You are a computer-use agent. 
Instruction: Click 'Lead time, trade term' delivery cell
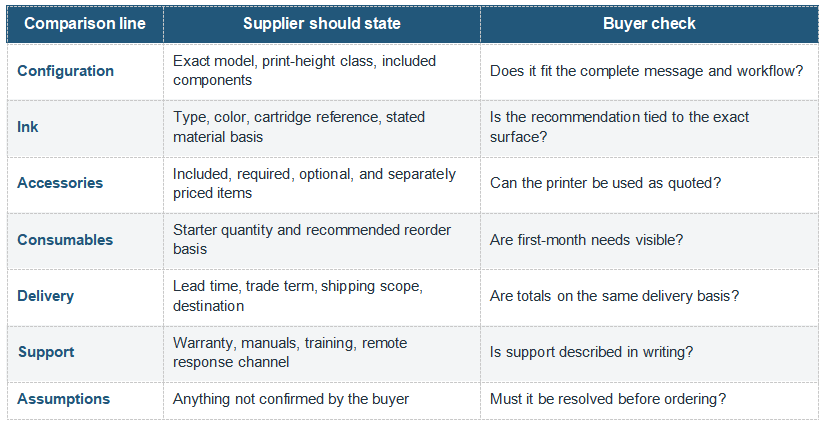[x=321, y=296]
